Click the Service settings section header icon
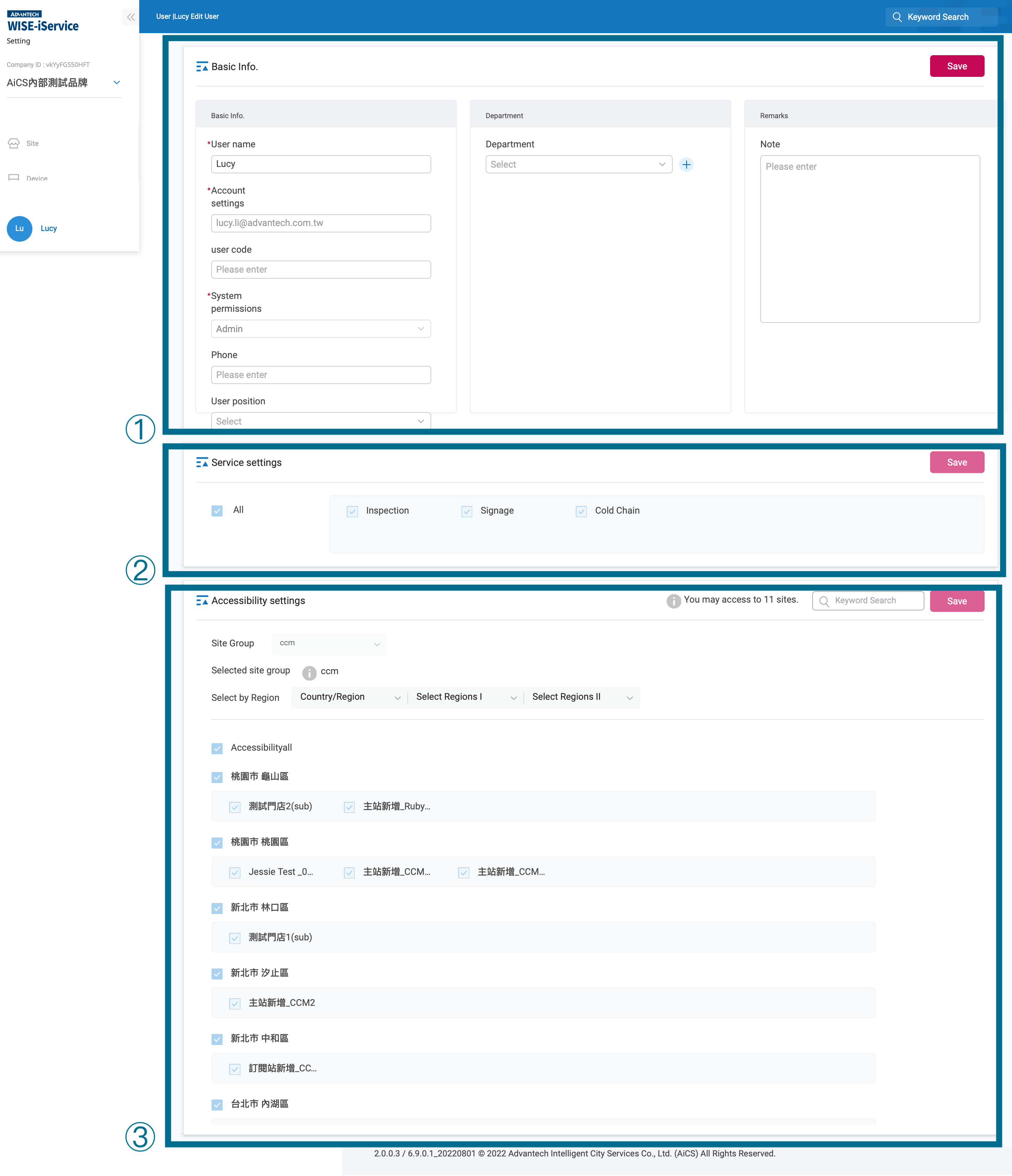 [202, 463]
